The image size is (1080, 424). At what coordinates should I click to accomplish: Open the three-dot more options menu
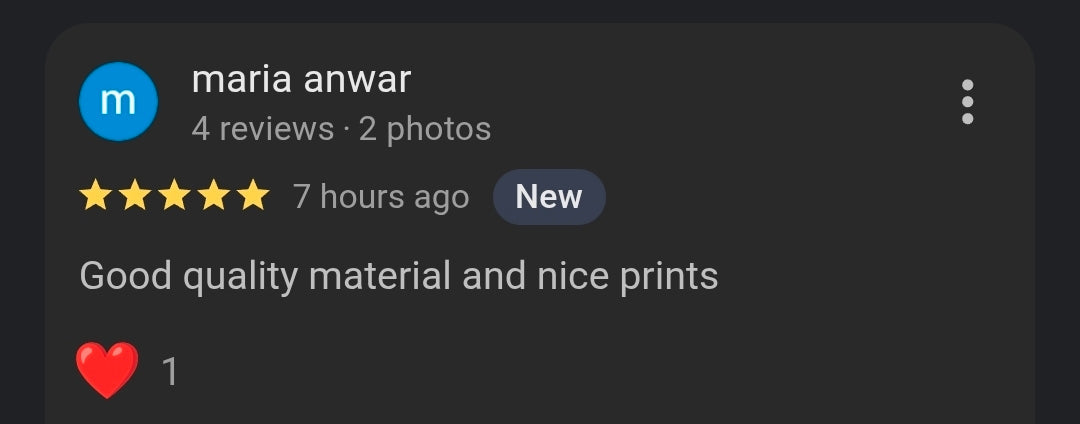[x=967, y=102]
